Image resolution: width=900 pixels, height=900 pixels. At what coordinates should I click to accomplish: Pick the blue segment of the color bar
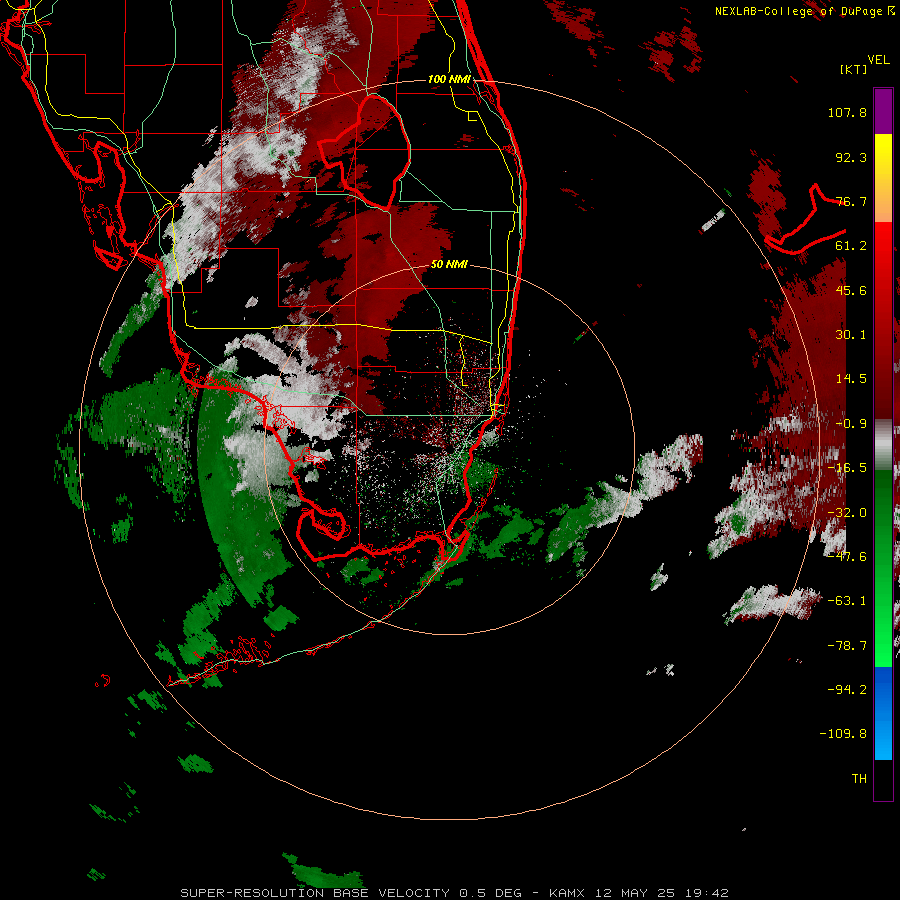pos(883,713)
